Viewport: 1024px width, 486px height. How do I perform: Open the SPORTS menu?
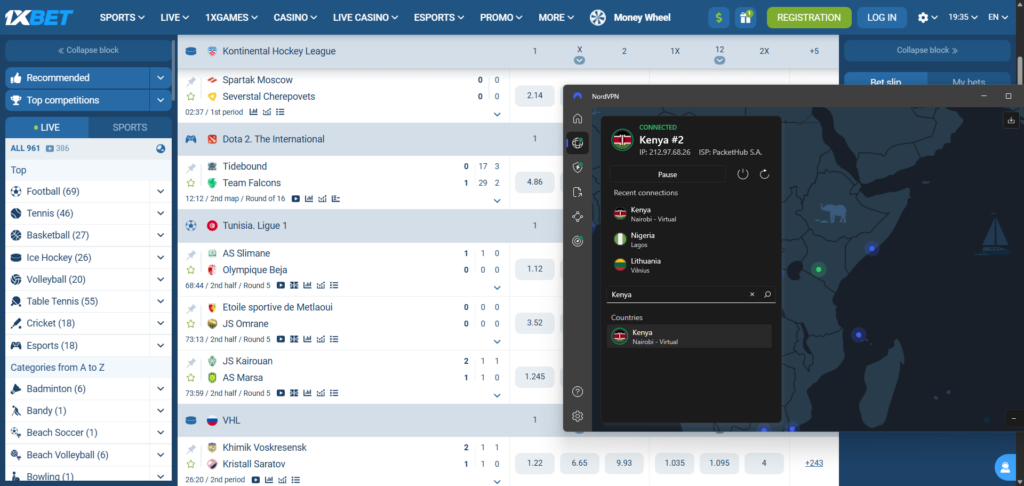tap(122, 18)
